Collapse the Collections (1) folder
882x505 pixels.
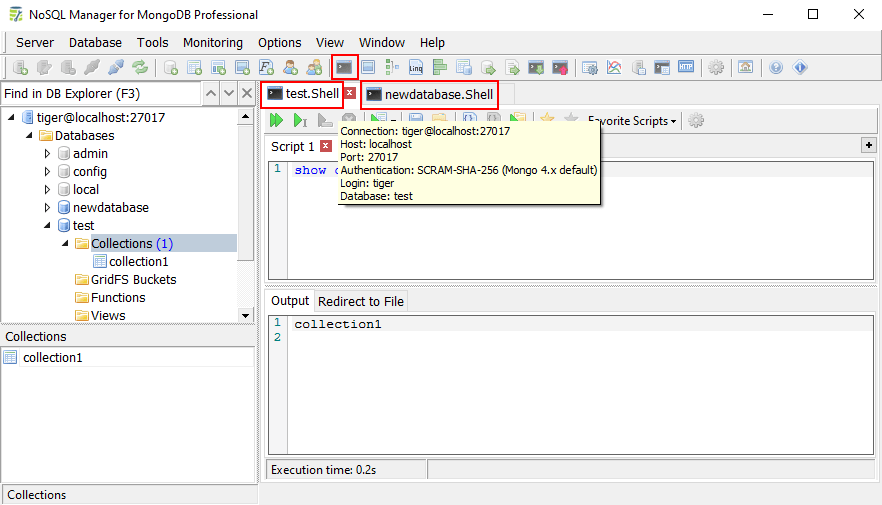65,244
